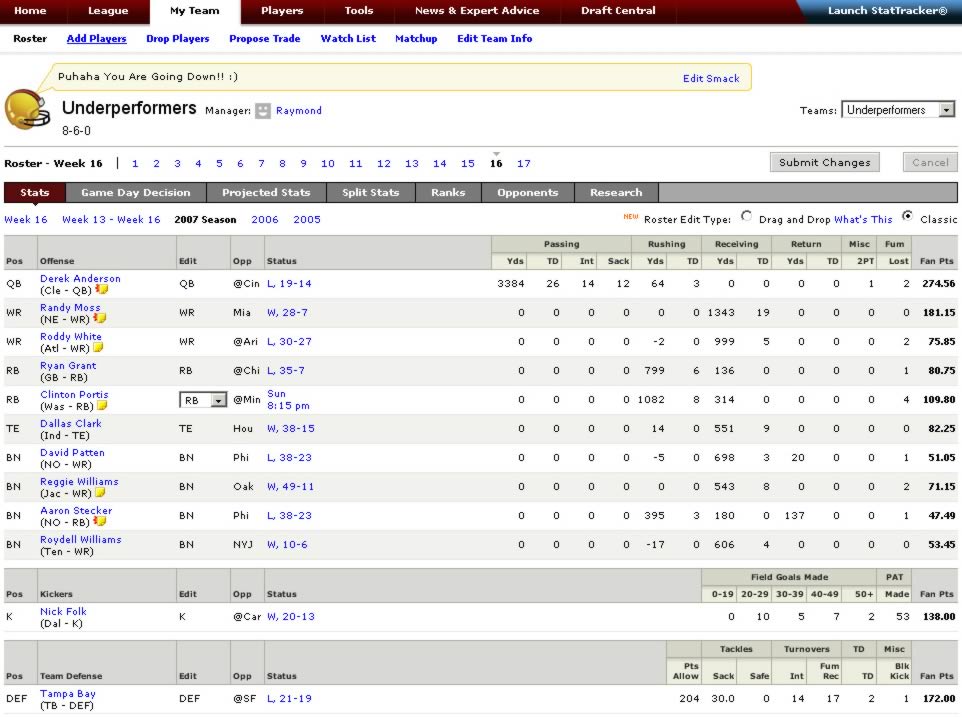Viewport: 962px width, 717px height.
Task: View Week 13 - Week 16 stats
Action: (x=111, y=220)
